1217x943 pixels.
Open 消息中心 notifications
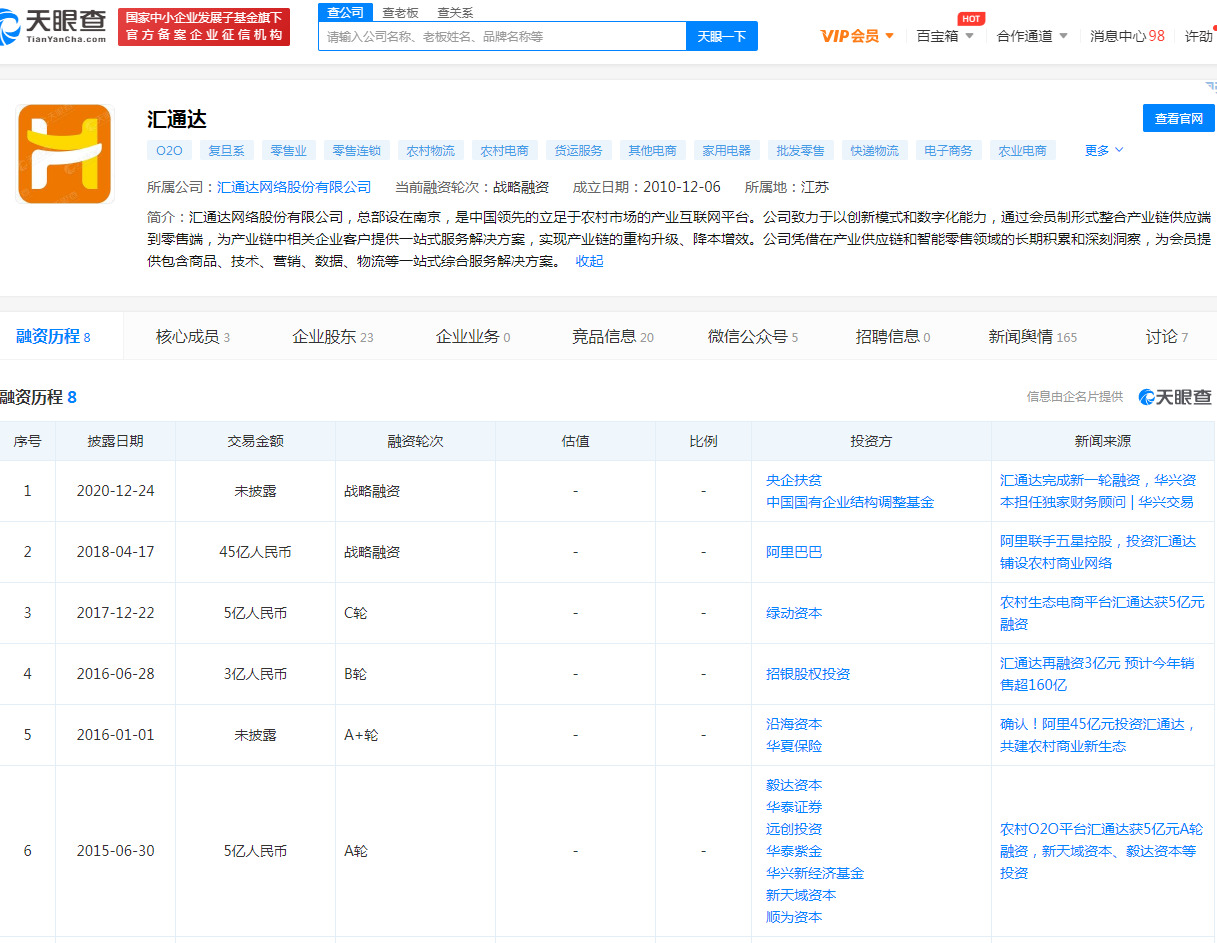point(1127,36)
